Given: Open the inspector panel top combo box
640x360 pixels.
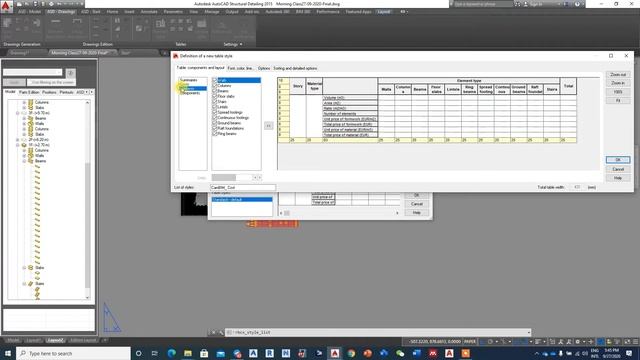Looking at the screenshot, I should pos(33,73).
